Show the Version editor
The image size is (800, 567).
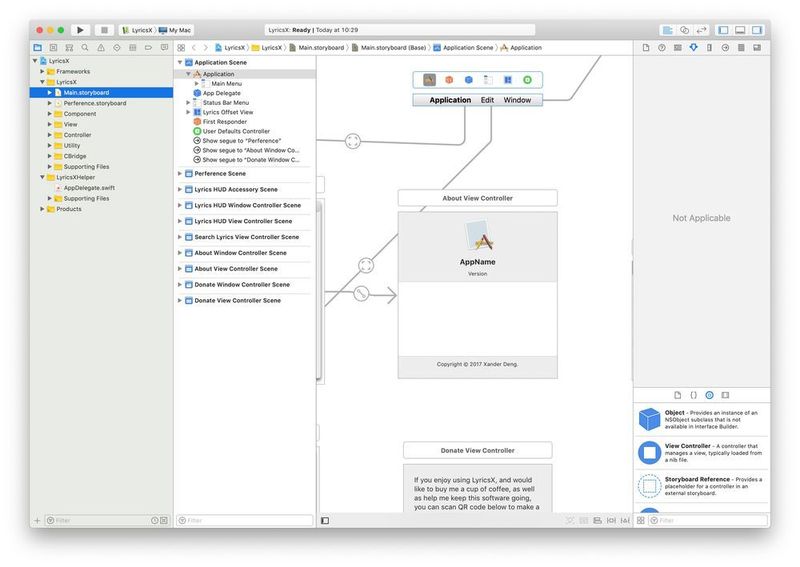pyautogui.click(x=702, y=30)
